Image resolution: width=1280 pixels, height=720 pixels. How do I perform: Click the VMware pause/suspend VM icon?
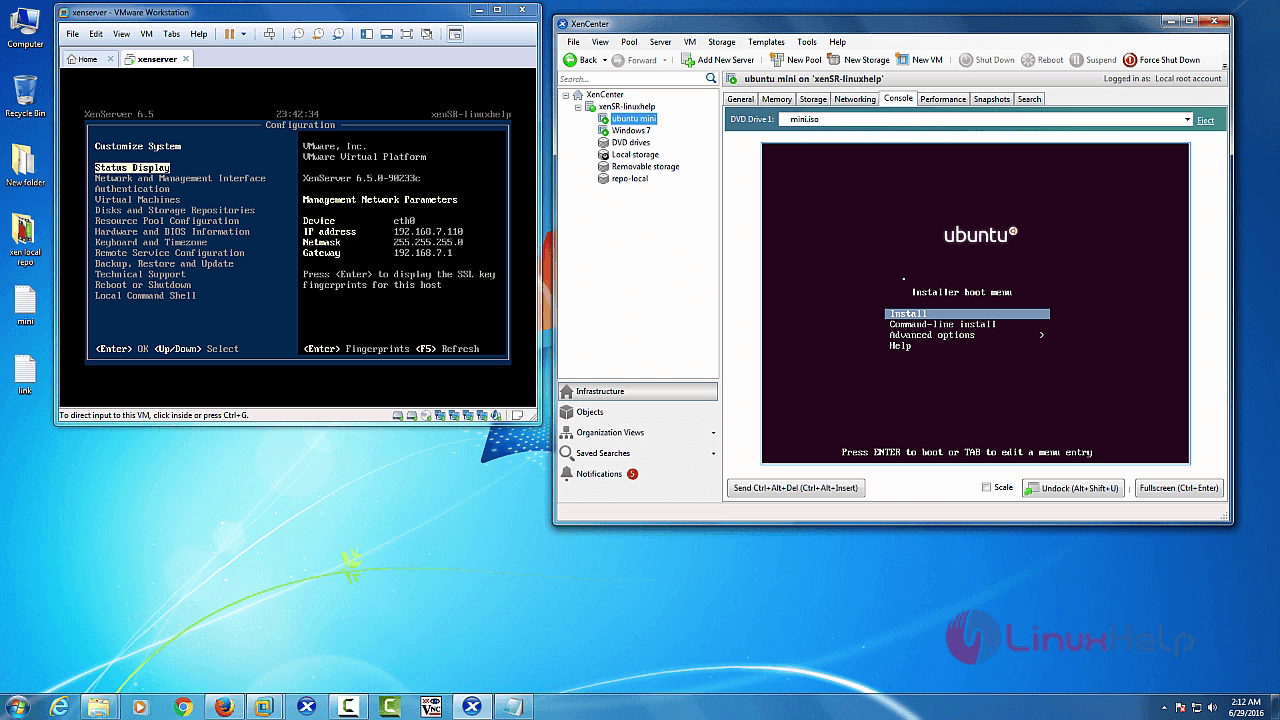pos(229,34)
